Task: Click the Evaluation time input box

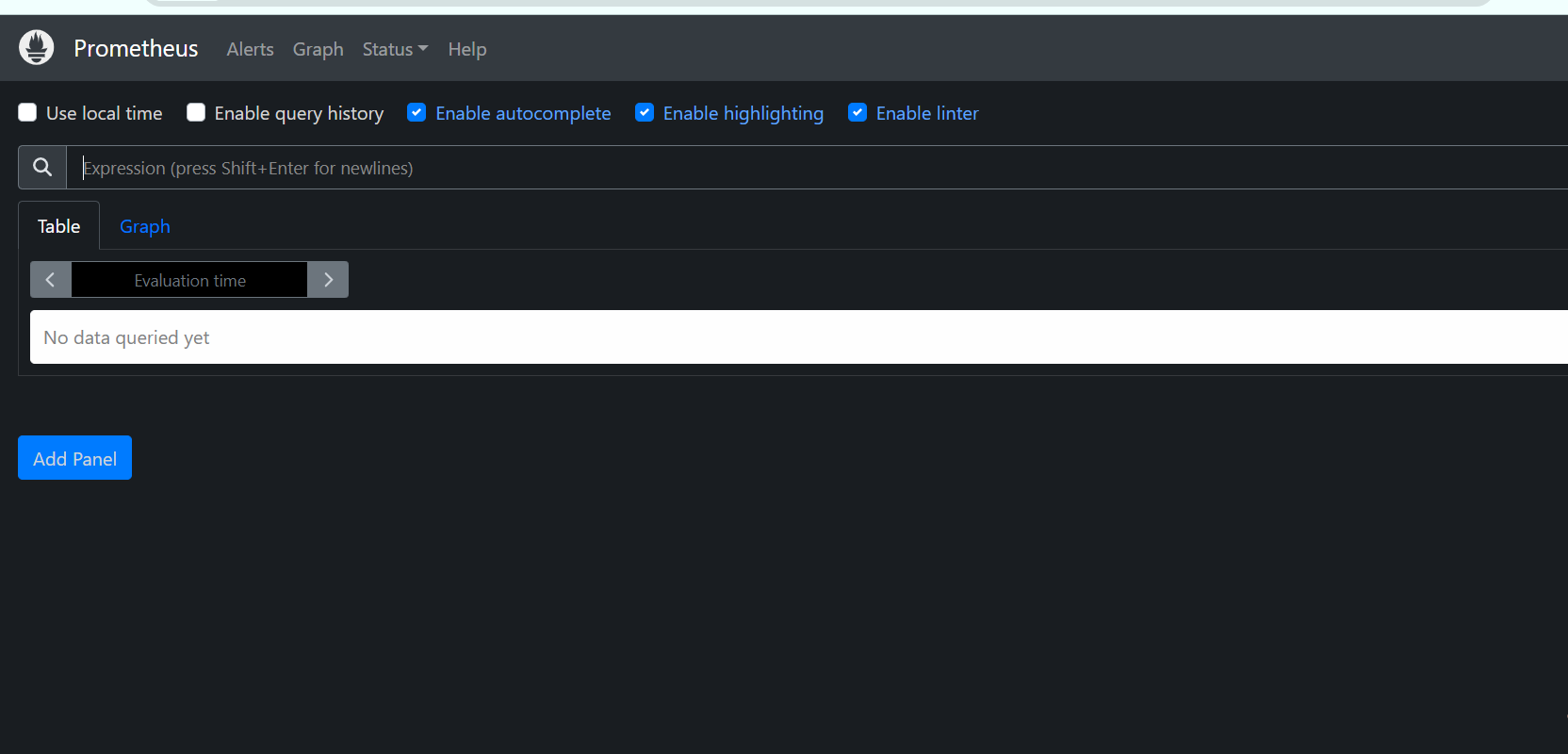Action: pyautogui.click(x=189, y=280)
